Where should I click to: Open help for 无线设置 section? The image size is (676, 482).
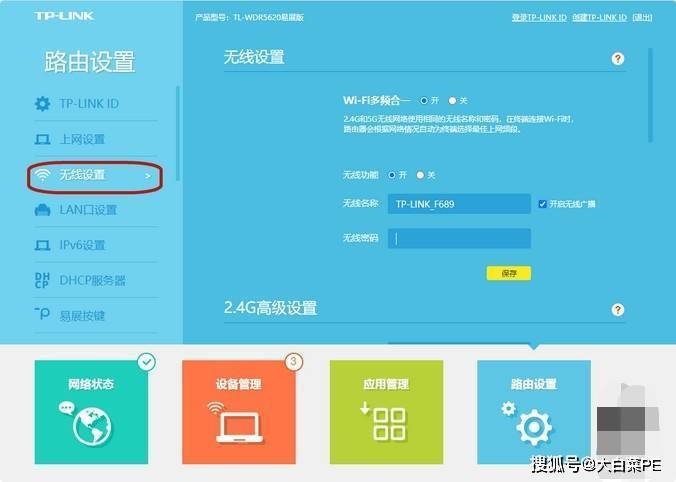coord(618,59)
